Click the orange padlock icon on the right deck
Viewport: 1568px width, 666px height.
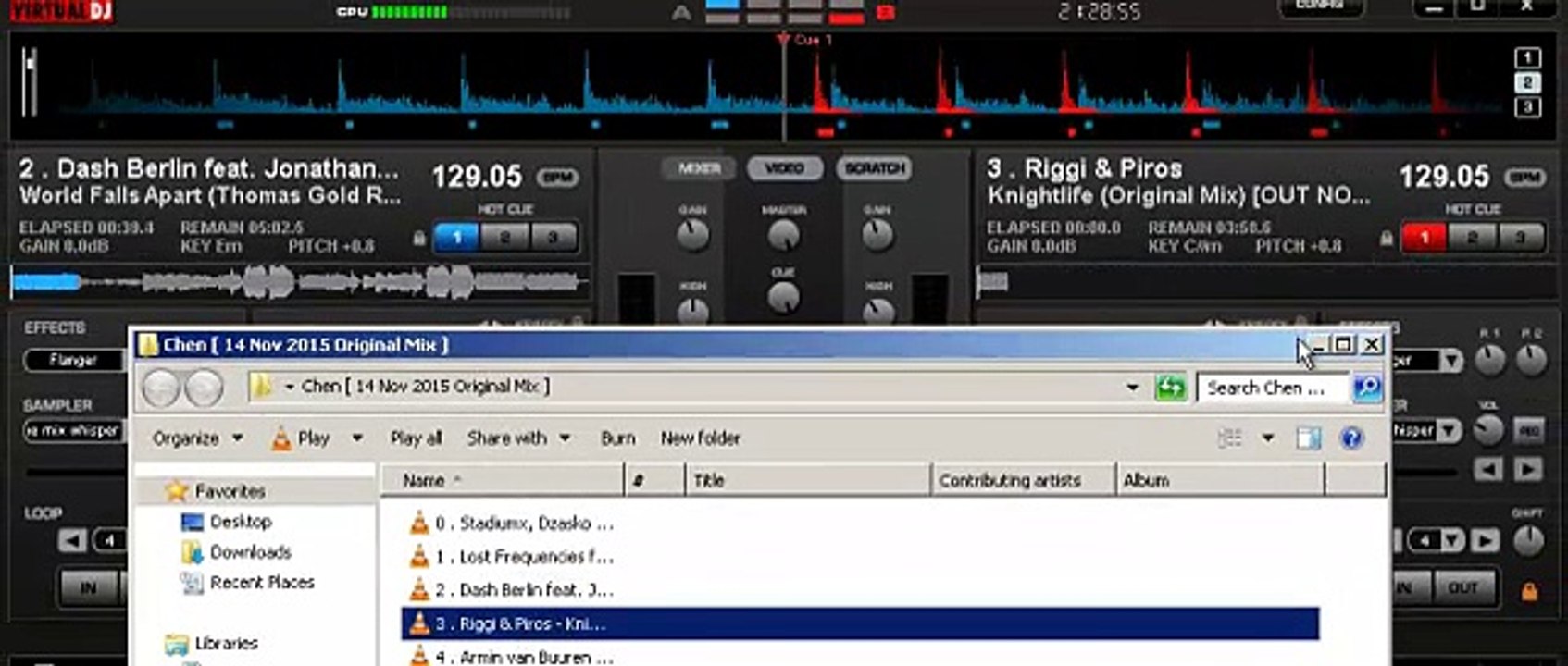click(1529, 590)
